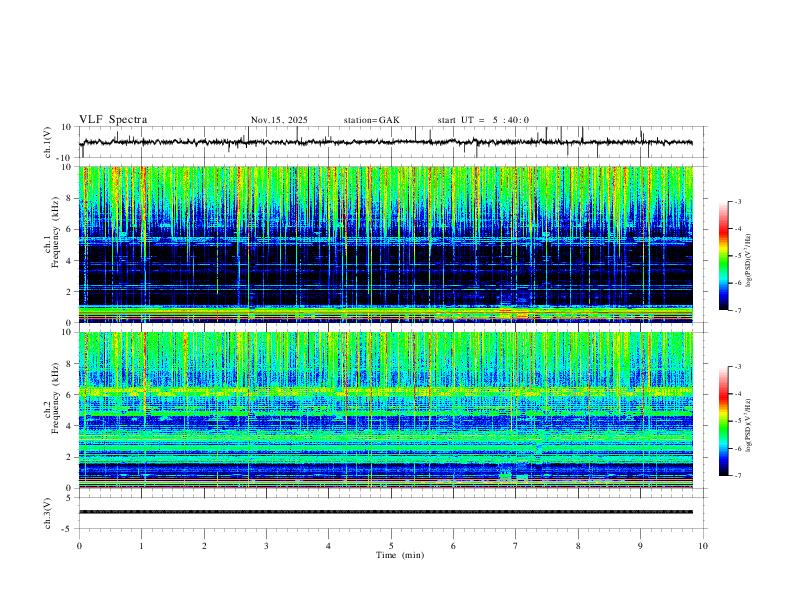Click the "Time (min)" axis title
792x612 pixels.
(x=400, y=555)
